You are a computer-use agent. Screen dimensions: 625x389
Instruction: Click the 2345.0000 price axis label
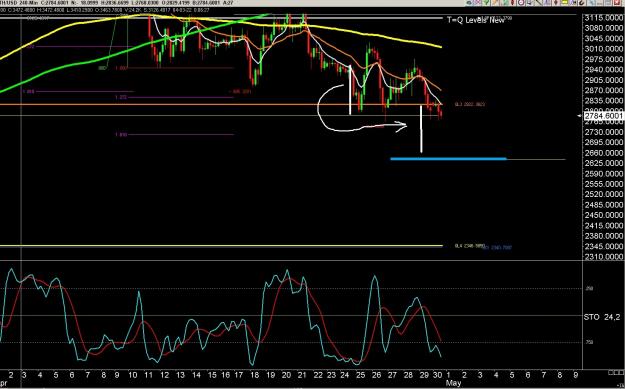(603, 247)
